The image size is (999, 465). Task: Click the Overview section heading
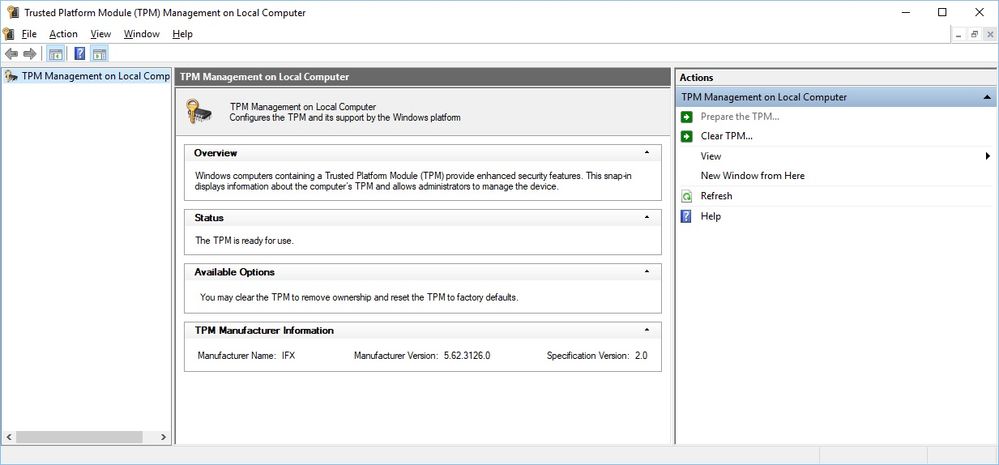215,153
